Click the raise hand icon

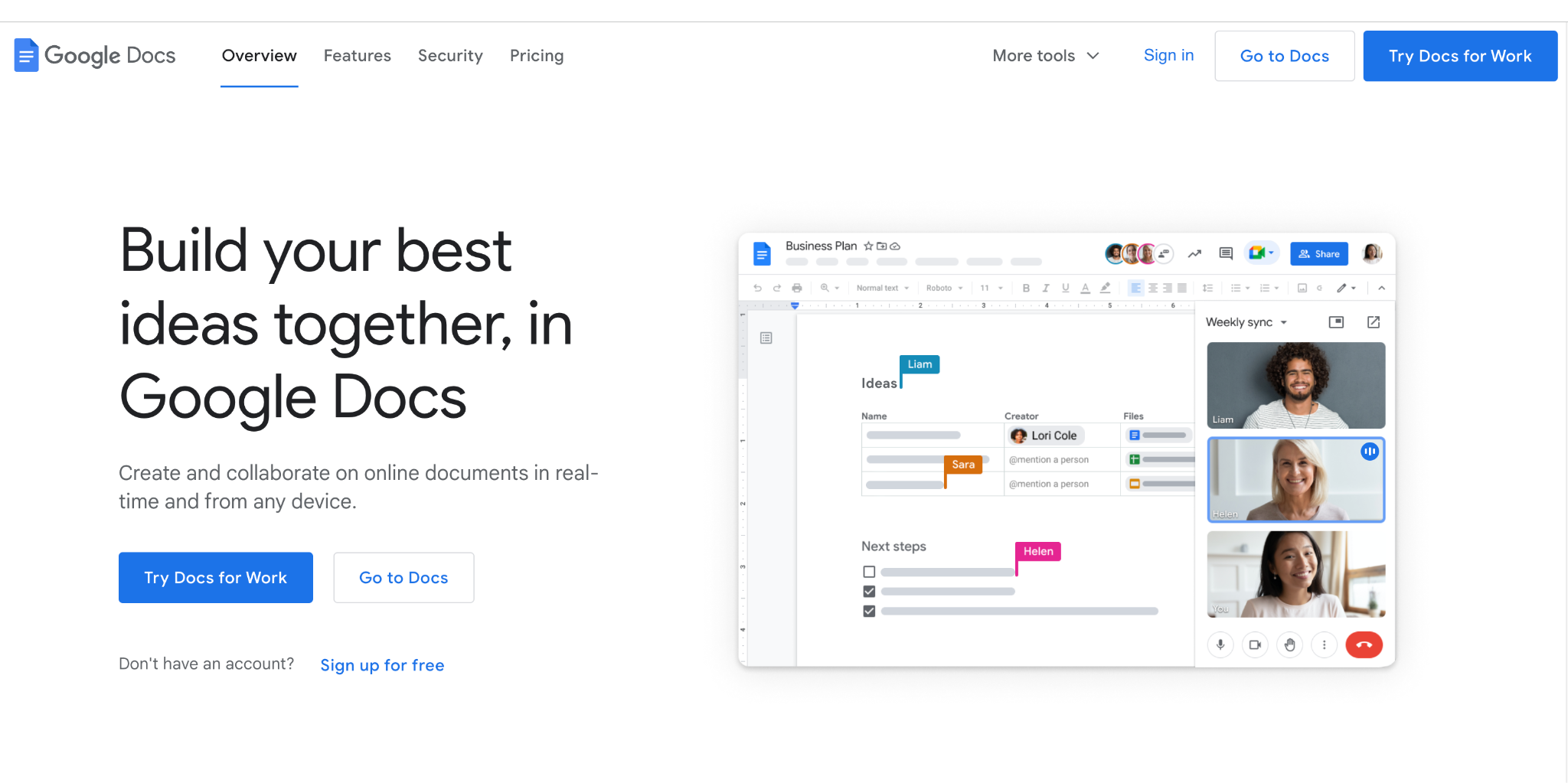[1290, 644]
